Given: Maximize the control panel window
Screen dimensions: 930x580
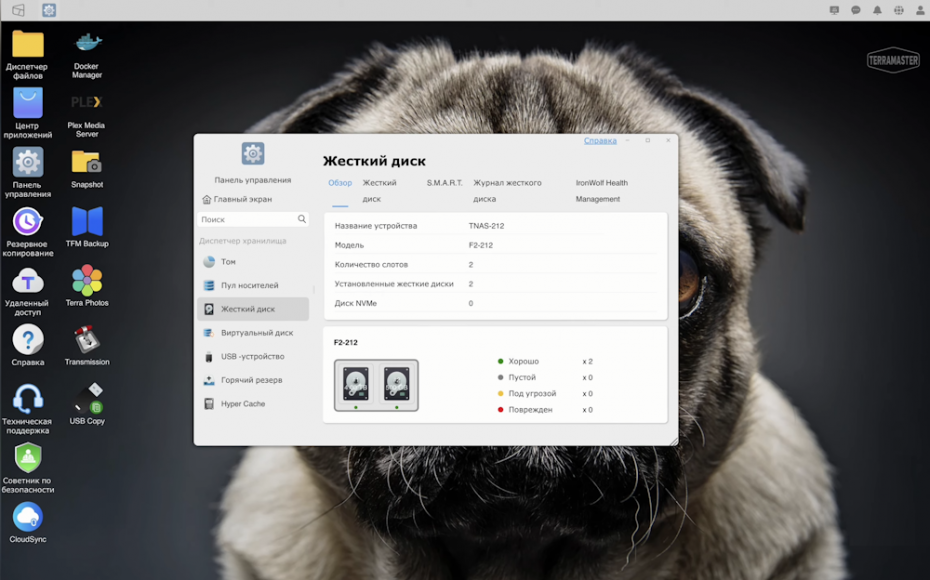Looking at the screenshot, I should (648, 141).
